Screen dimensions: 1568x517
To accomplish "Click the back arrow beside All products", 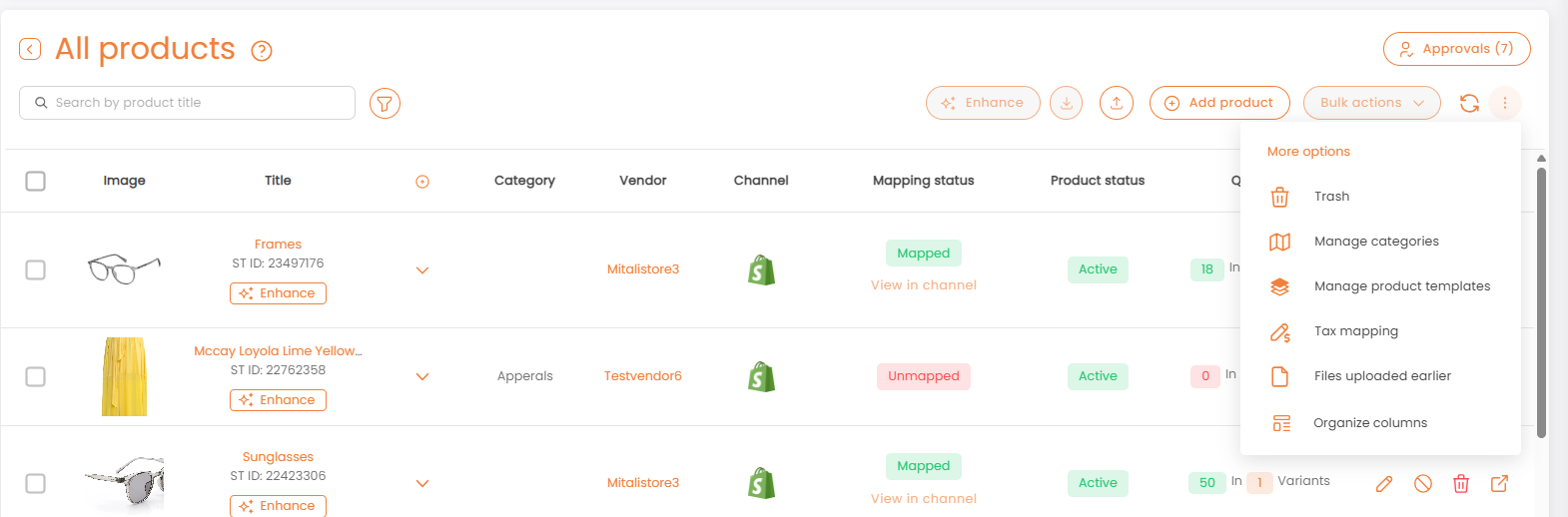I will (30, 49).
